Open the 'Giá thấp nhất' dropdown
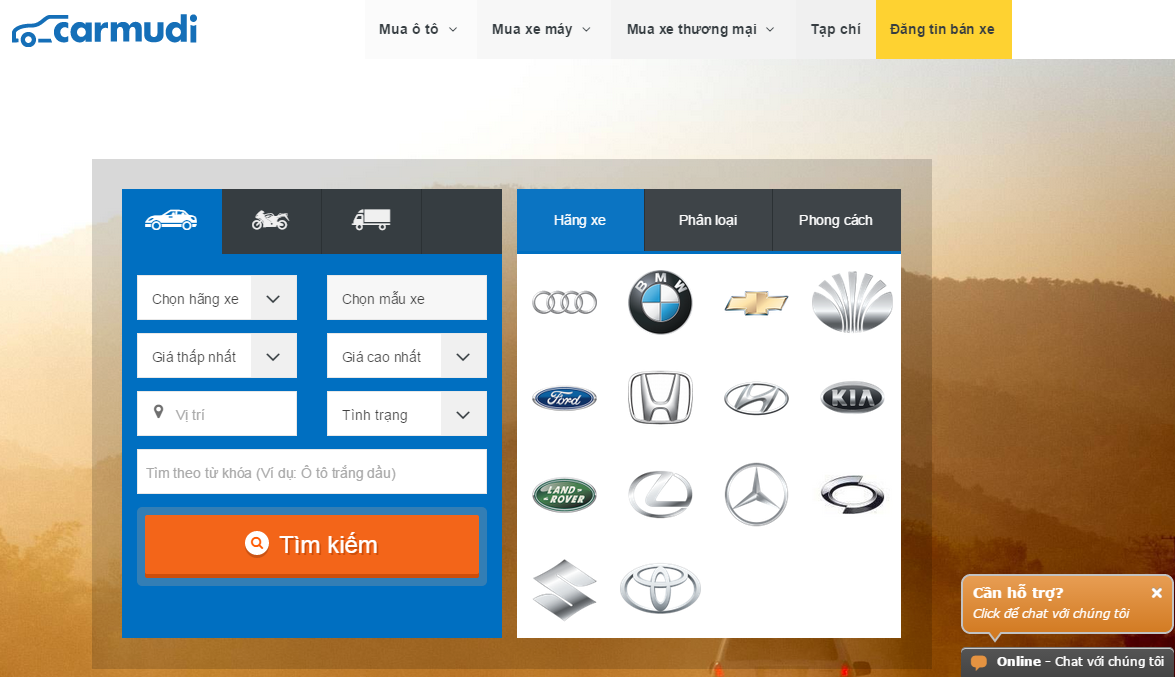Viewport: 1175px width, 677px height. pos(217,356)
